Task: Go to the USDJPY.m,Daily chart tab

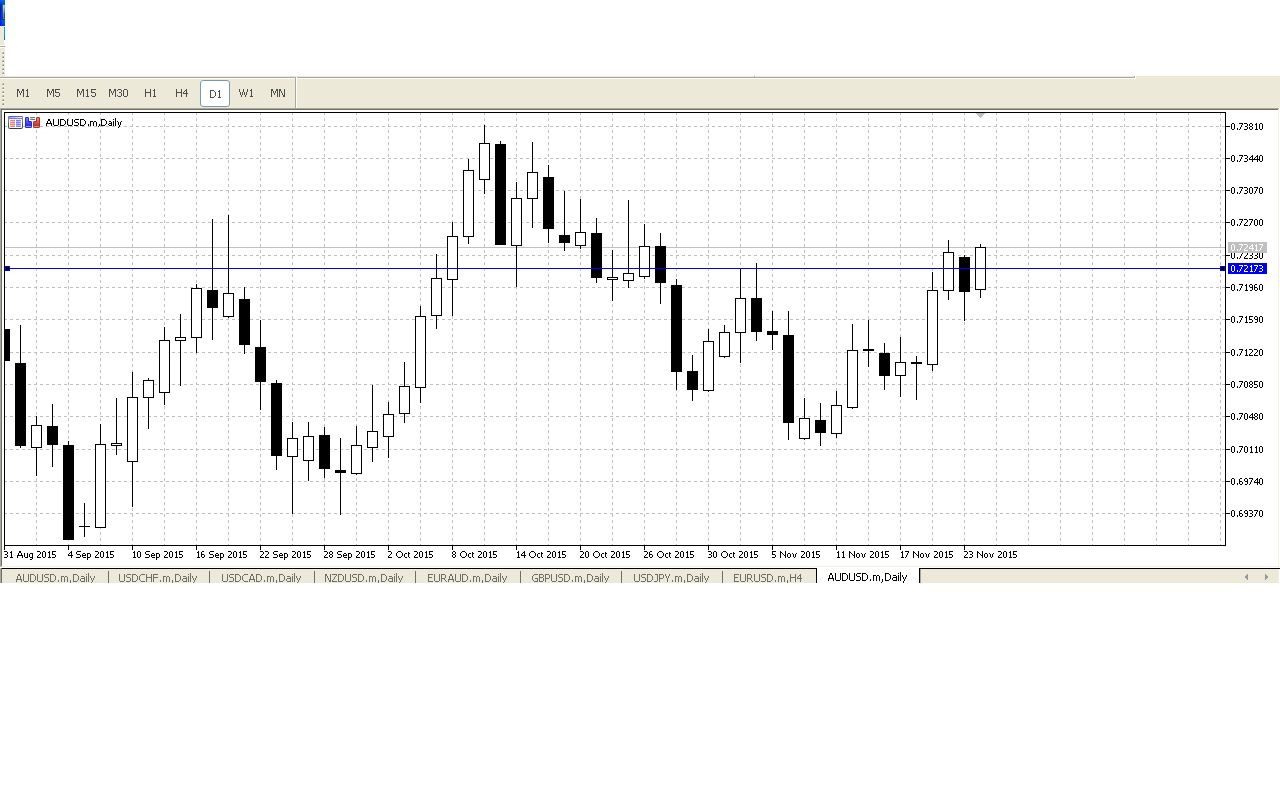Action: point(670,577)
